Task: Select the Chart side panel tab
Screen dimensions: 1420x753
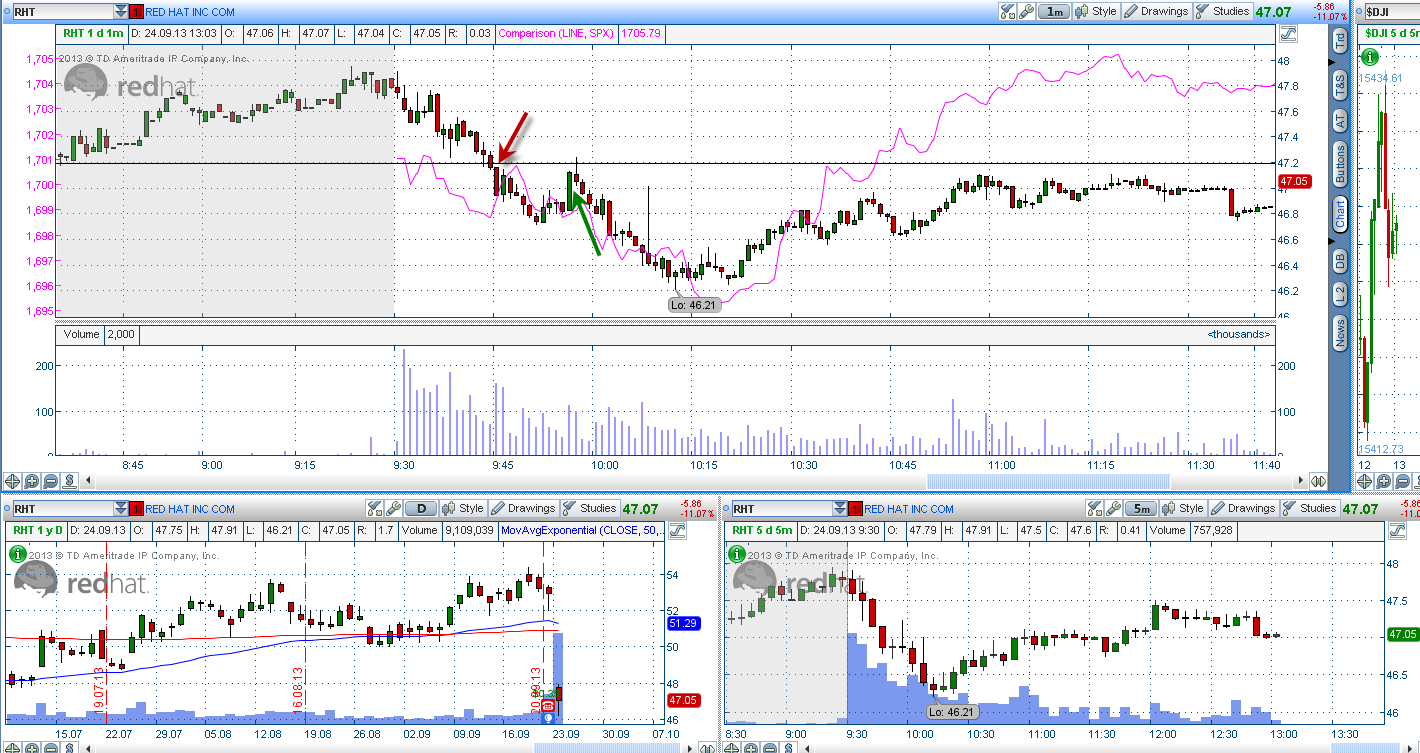Action: click(1340, 213)
